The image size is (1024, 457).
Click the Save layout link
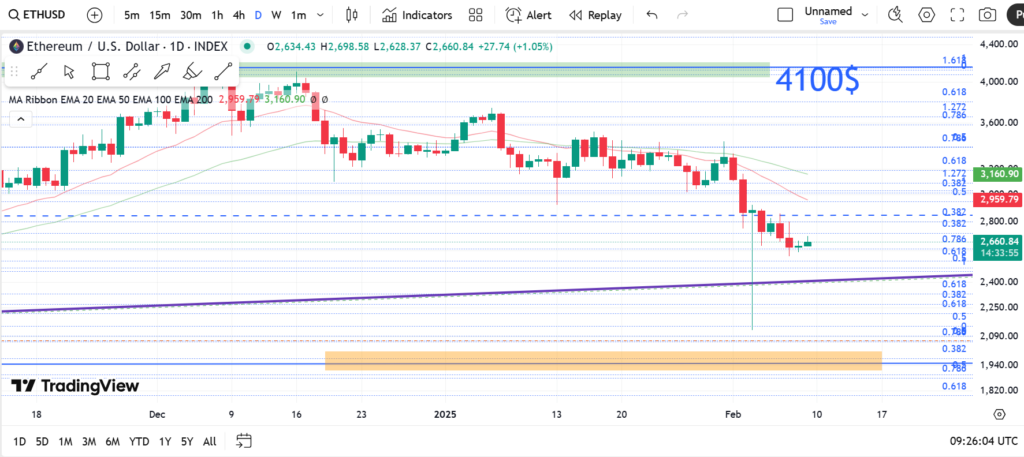click(x=827, y=22)
